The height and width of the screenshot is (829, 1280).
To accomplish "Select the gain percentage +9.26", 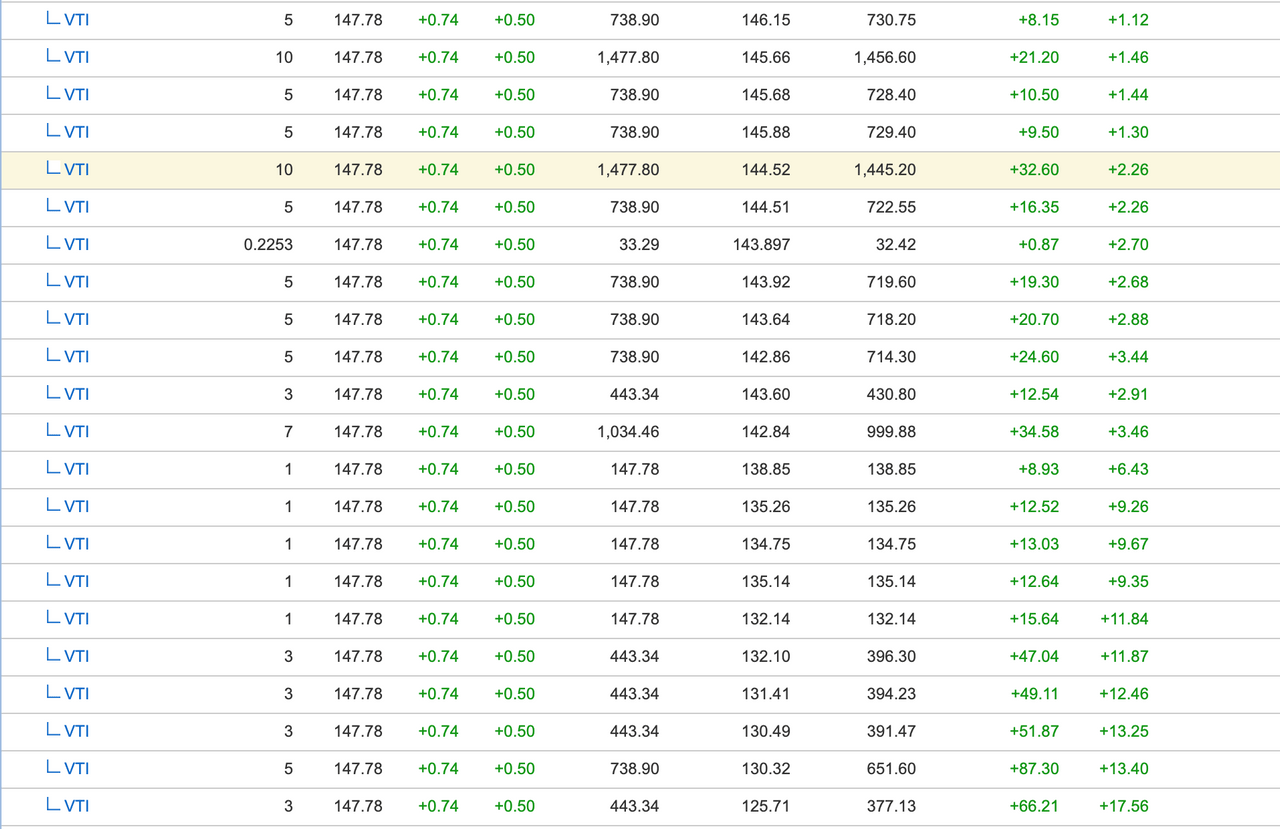I will [1128, 507].
